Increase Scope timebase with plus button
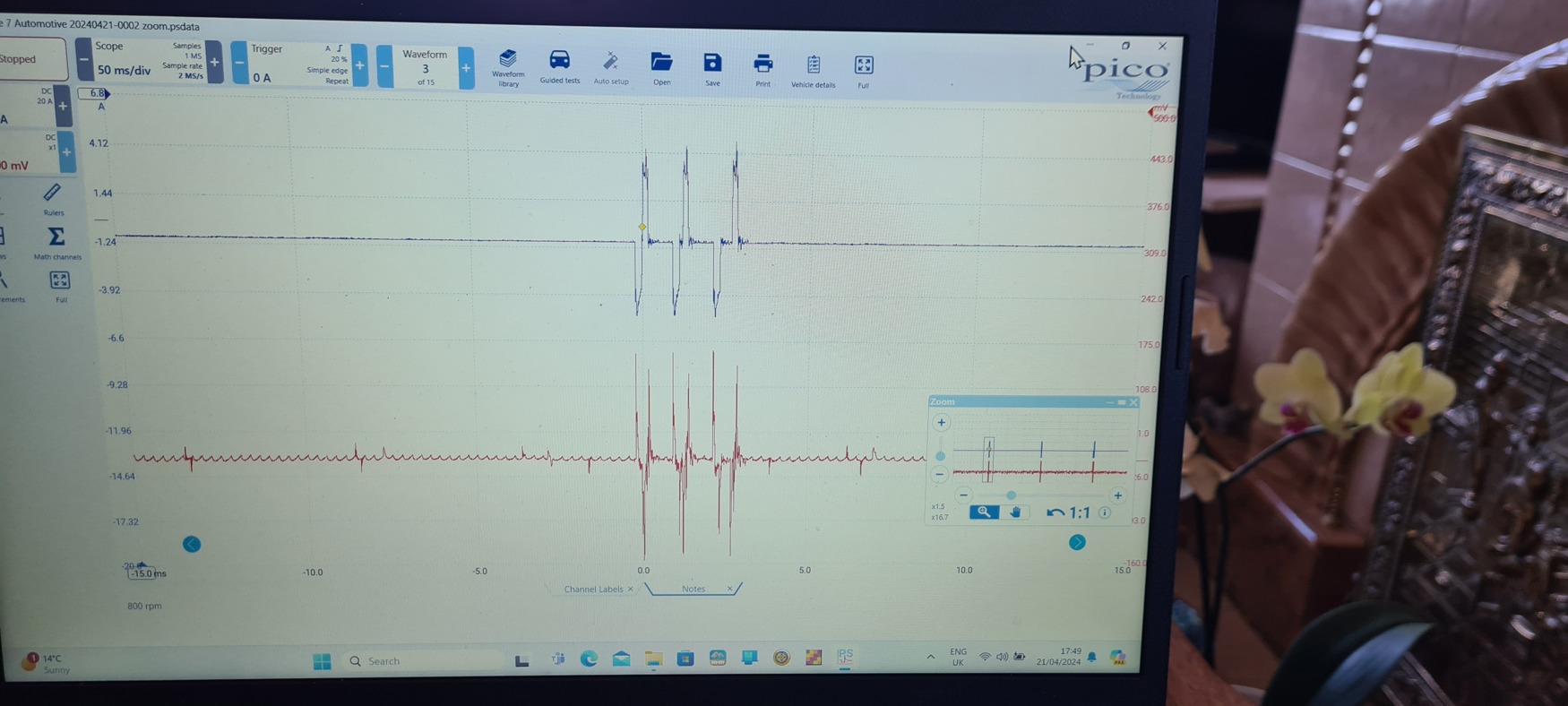The height and width of the screenshot is (706, 1568). (x=214, y=62)
